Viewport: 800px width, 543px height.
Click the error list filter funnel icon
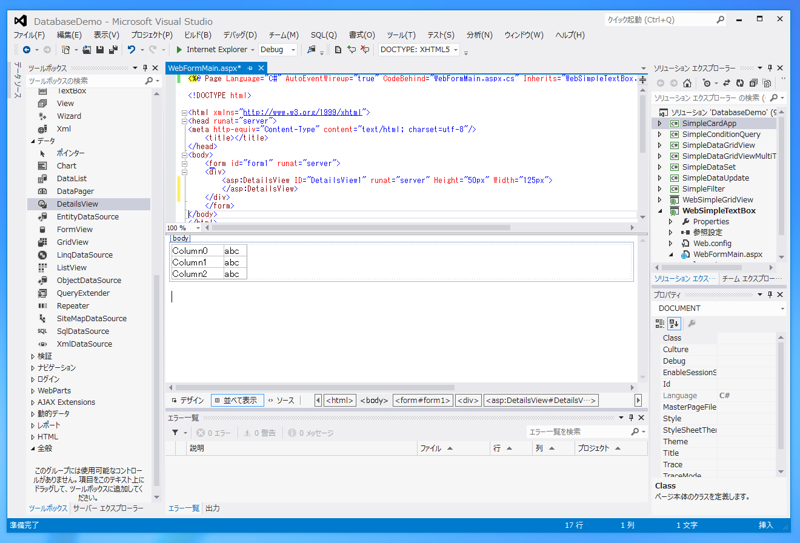175,433
